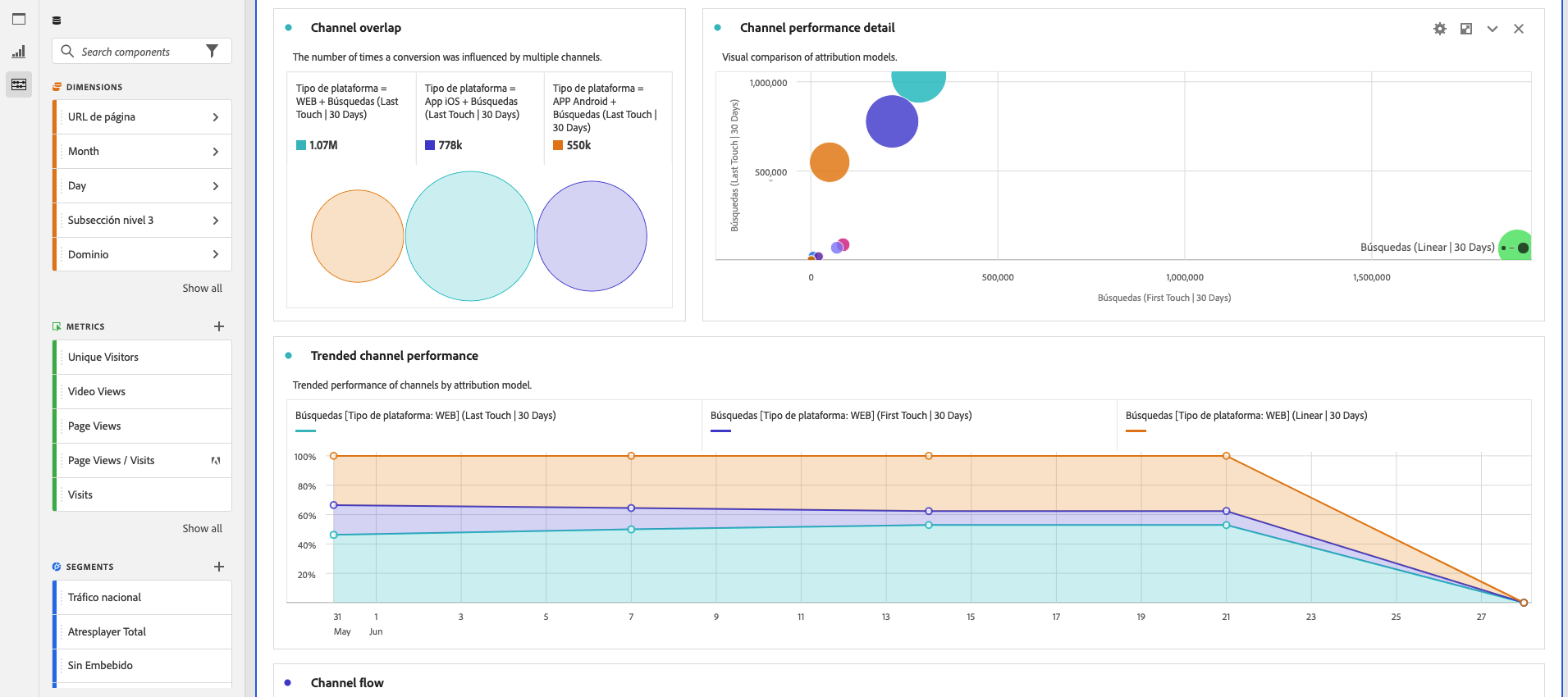Image resolution: width=1568 pixels, height=697 pixels.
Task: Open settings gear for Channel performance detail
Action: (x=1440, y=29)
